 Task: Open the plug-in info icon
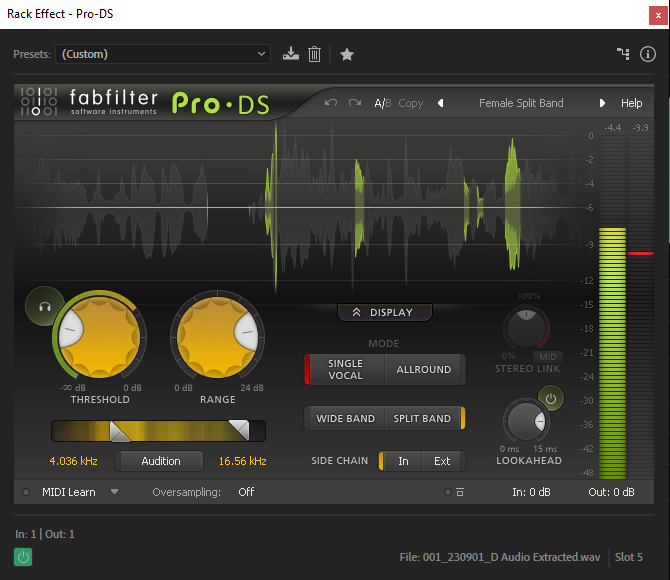click(648, 54)
